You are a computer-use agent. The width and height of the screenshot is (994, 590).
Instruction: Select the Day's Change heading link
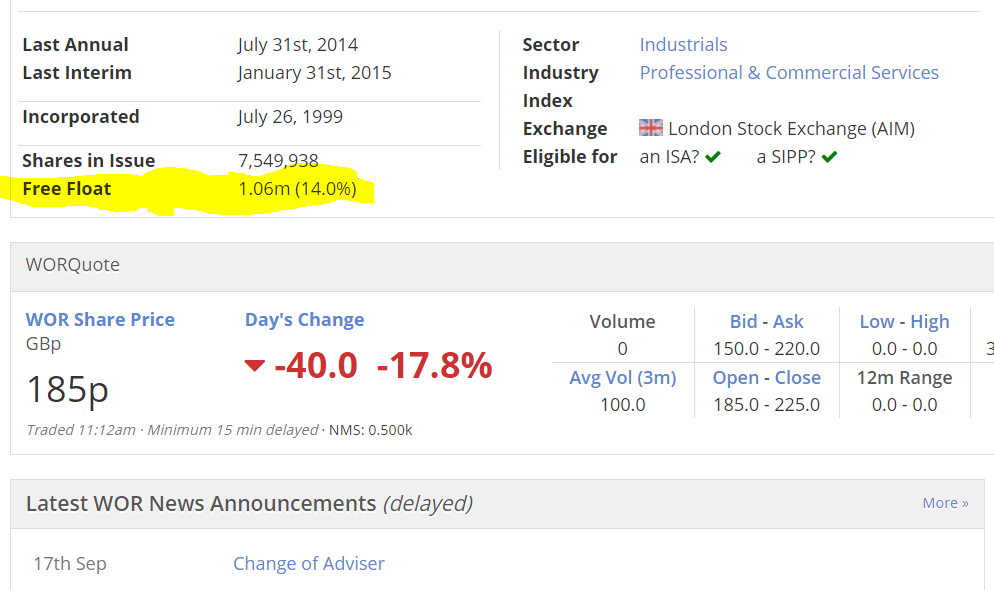(304, 320)
